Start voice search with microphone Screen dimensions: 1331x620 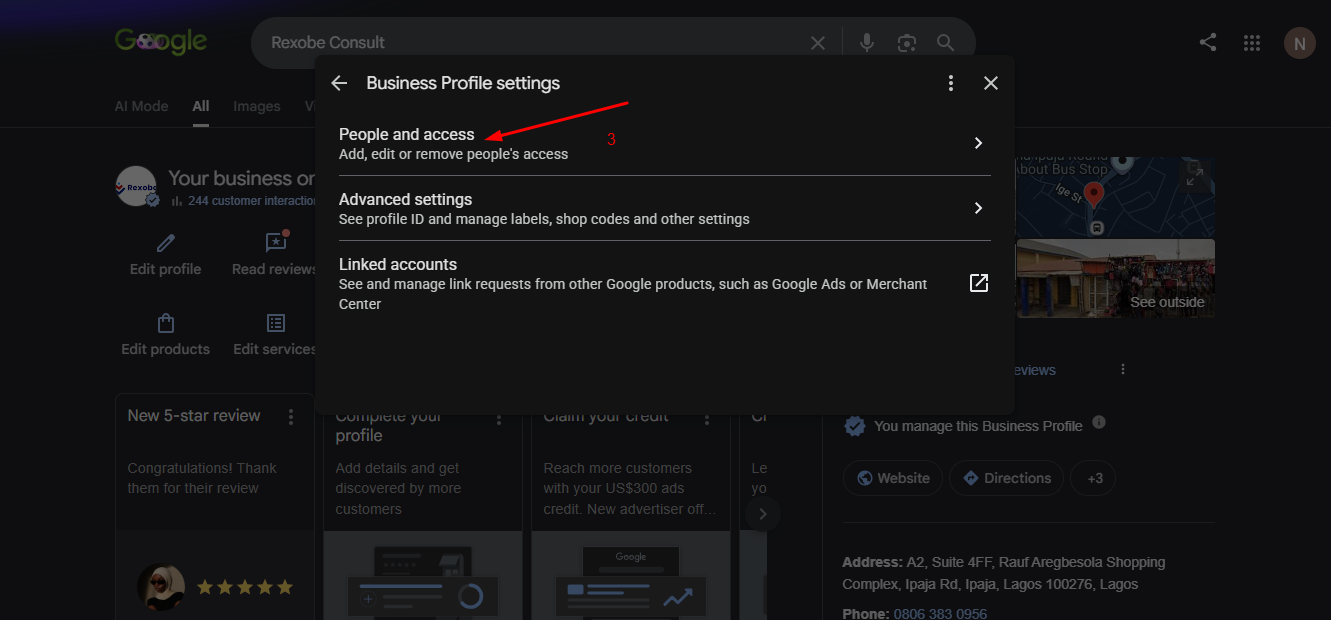pyautogui.click(x=867, y=43)
